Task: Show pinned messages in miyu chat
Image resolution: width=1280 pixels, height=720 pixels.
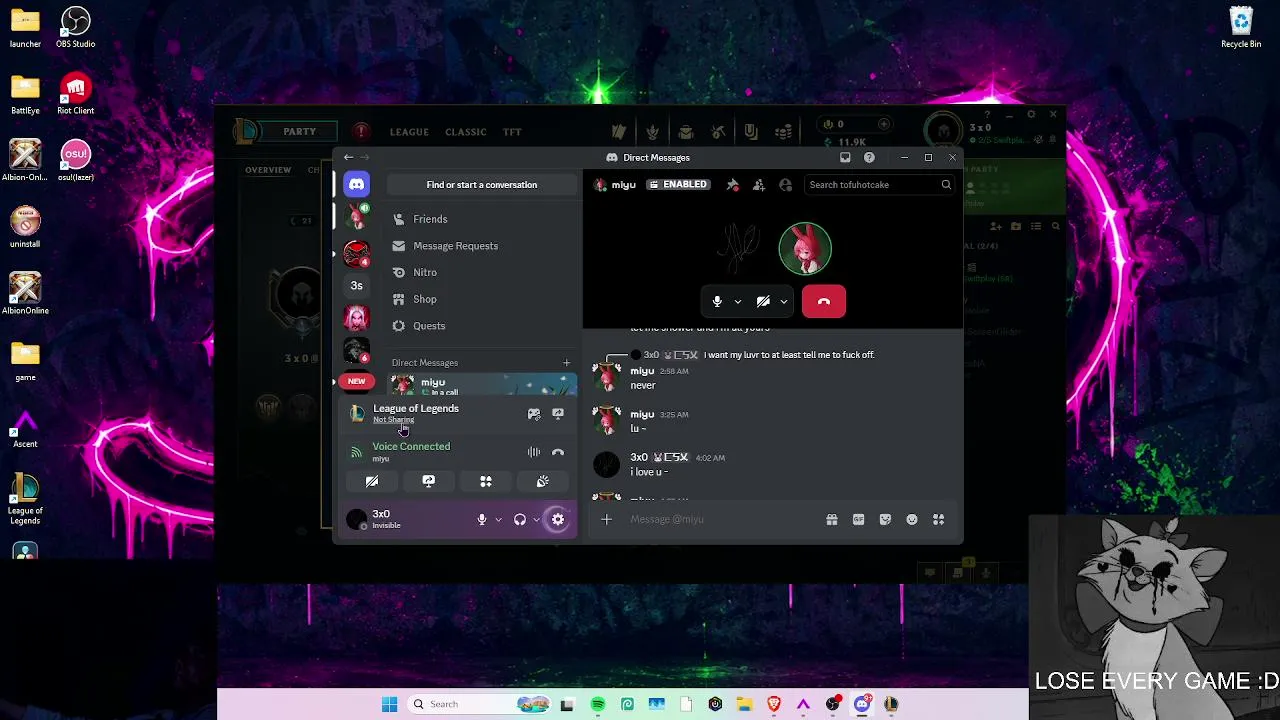Action: point(733,185)
